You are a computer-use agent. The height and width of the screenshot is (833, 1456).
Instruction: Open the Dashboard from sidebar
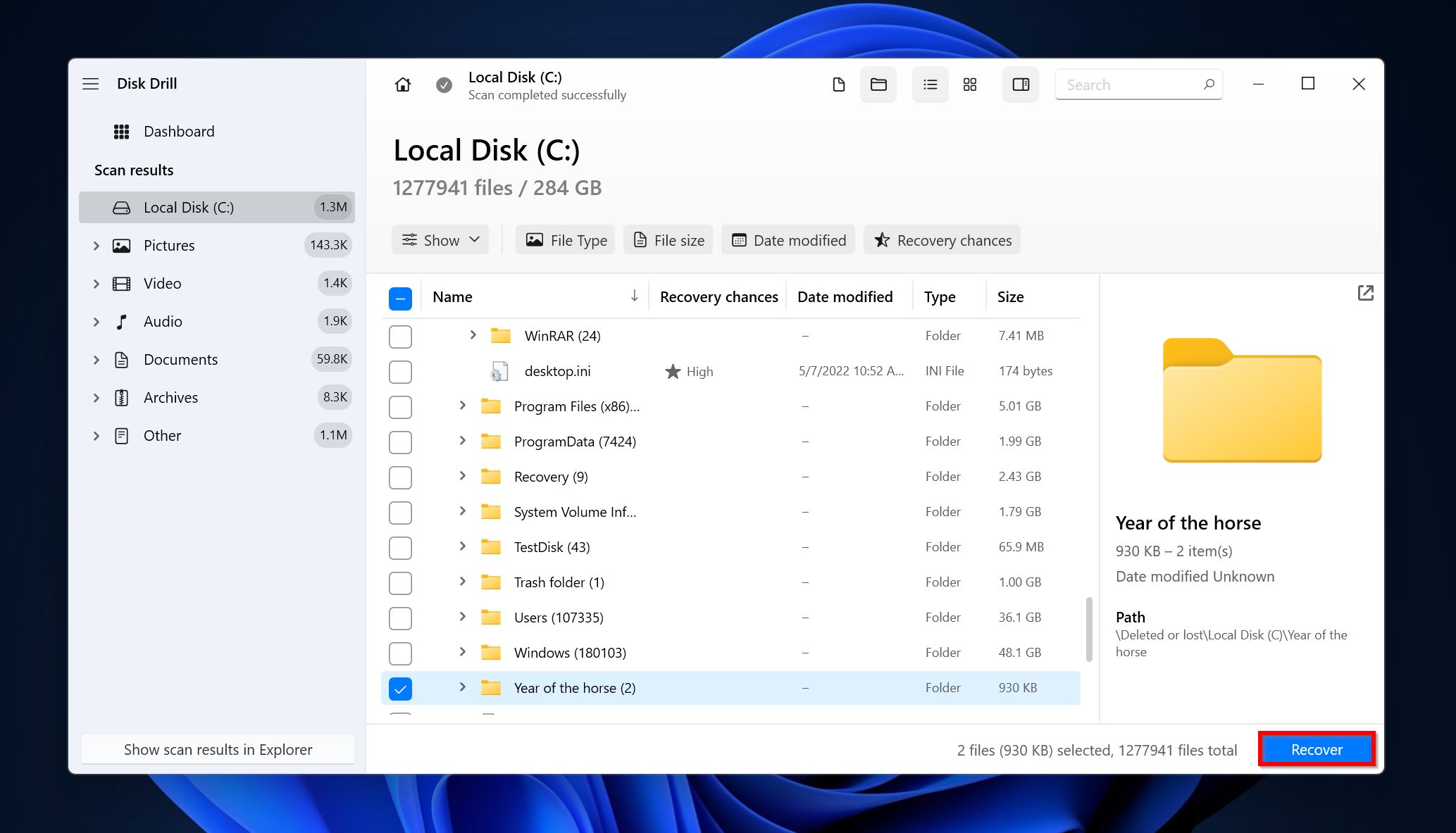(178, 131)
